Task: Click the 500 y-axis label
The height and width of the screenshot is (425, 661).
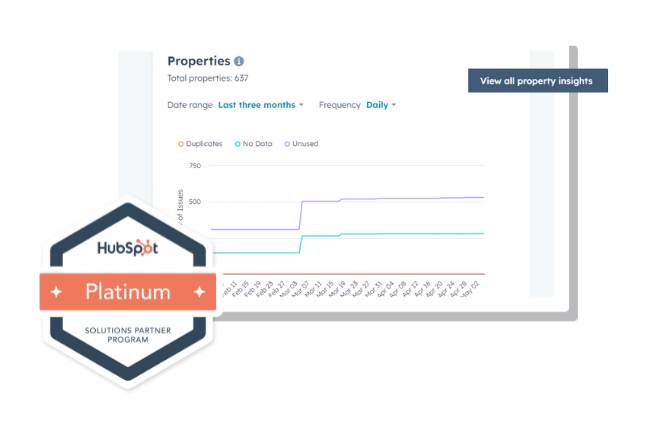Action: coord(195,202)
